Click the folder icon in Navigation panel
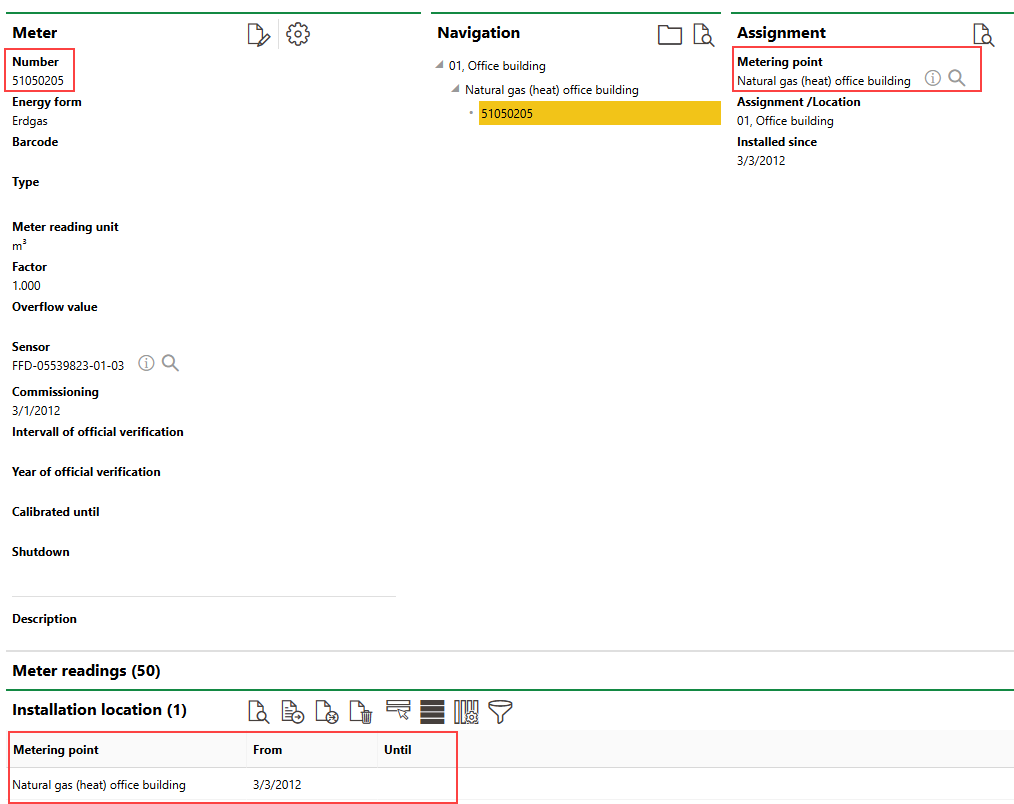Viewport: 1014px width, 804px height. (669, 35)
